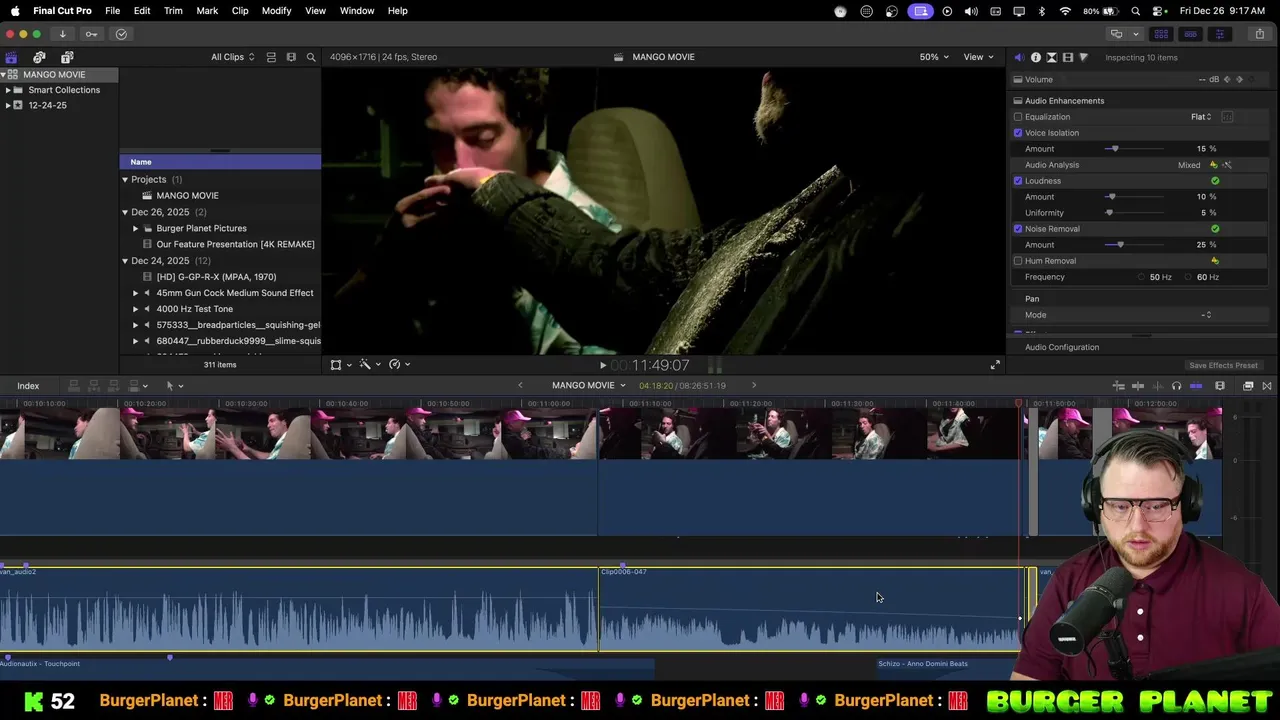Click viewer fullscreen arrows icon
This screenshot has width=1280, height=720.
[995, 365]
